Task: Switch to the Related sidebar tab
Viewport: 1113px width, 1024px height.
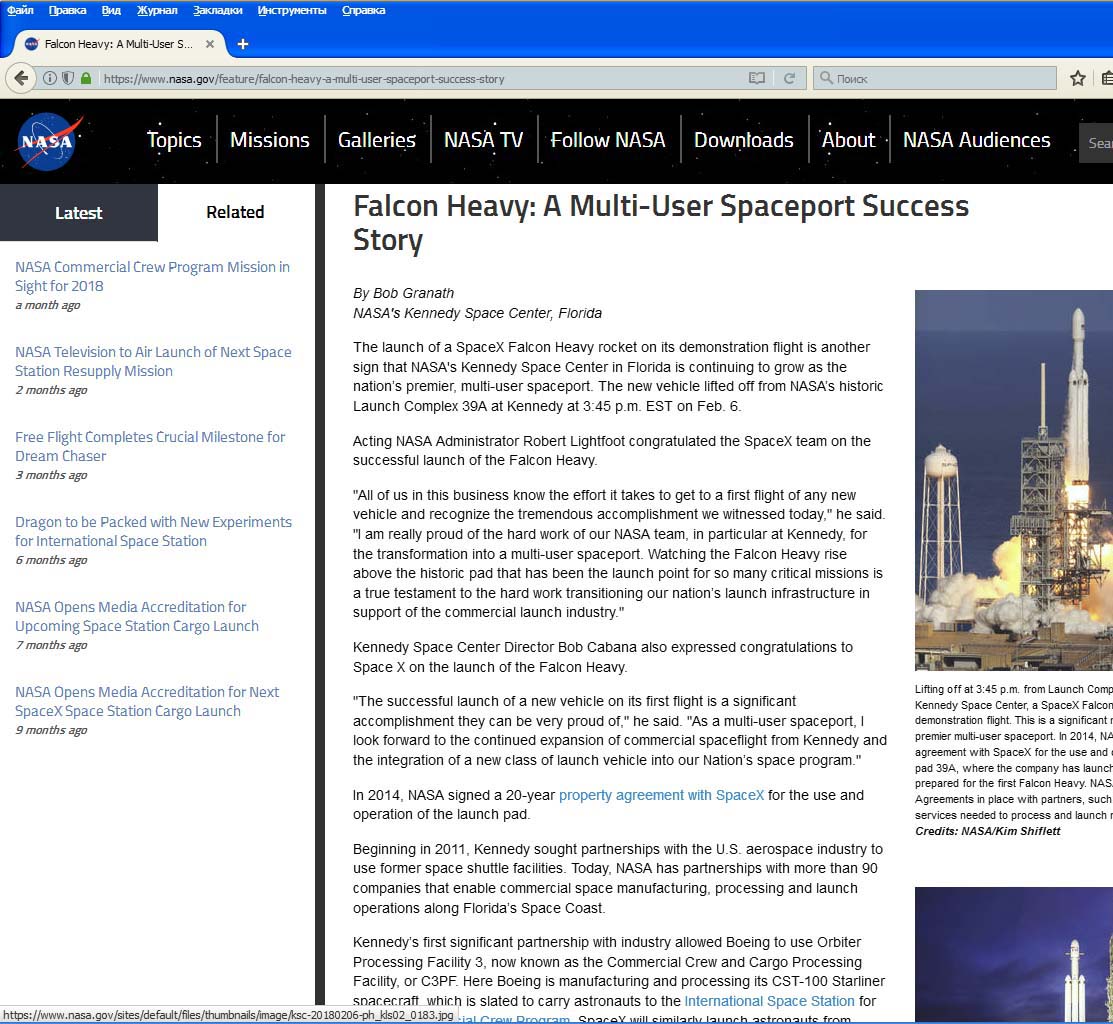Action: click(236, 212)
